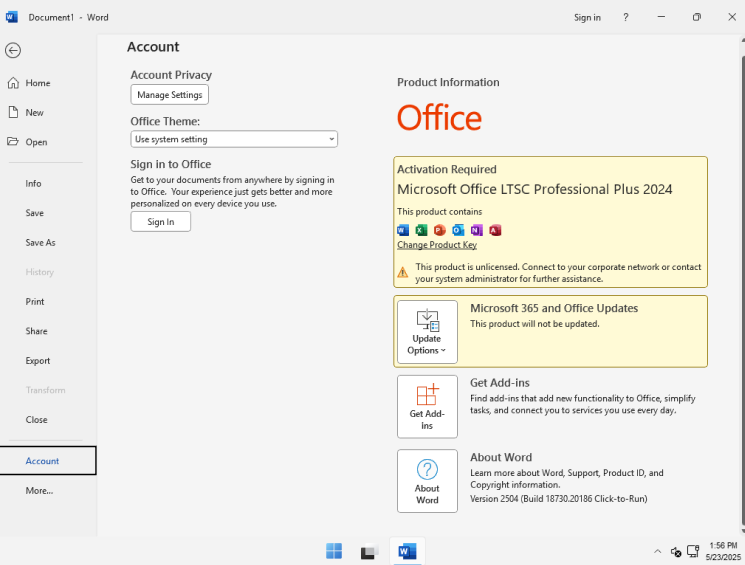Image resolution: width=745 pixels, height=565 pixels.
Task: Open the More... menu item
Action: pyautogui.click(x=39, y=490)
